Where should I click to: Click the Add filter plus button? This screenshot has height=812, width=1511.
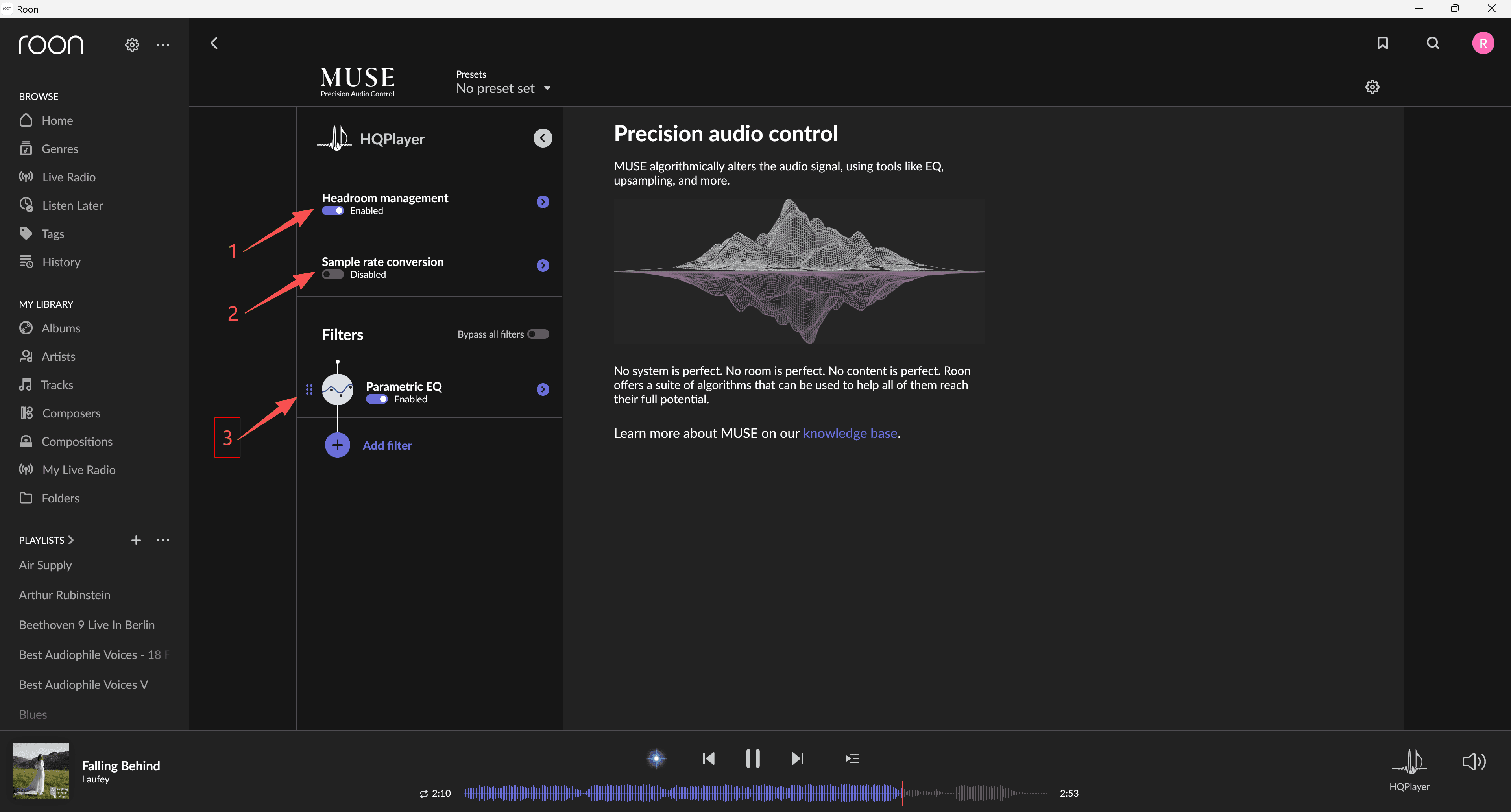pos(337,446)
